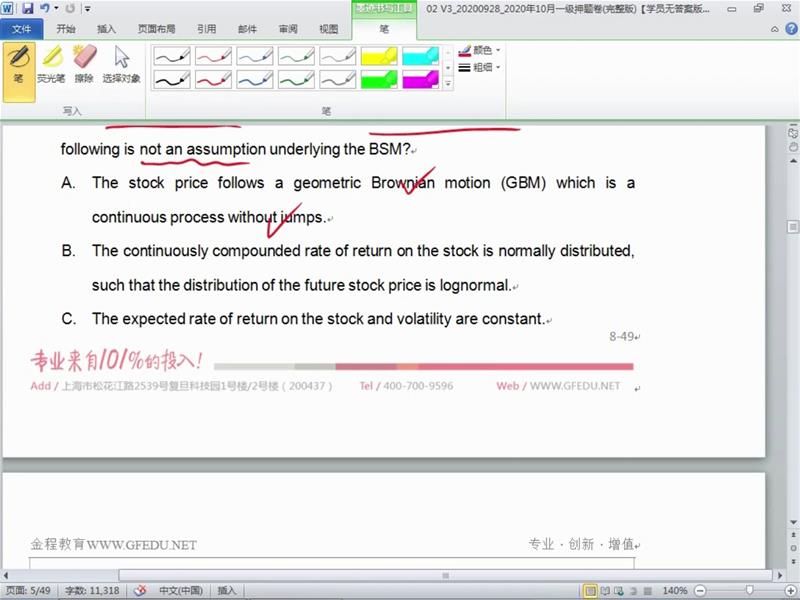The image size is (800, 600).
Task: Select the 笔 tab under Ink Tools
Action: point(384,29)
